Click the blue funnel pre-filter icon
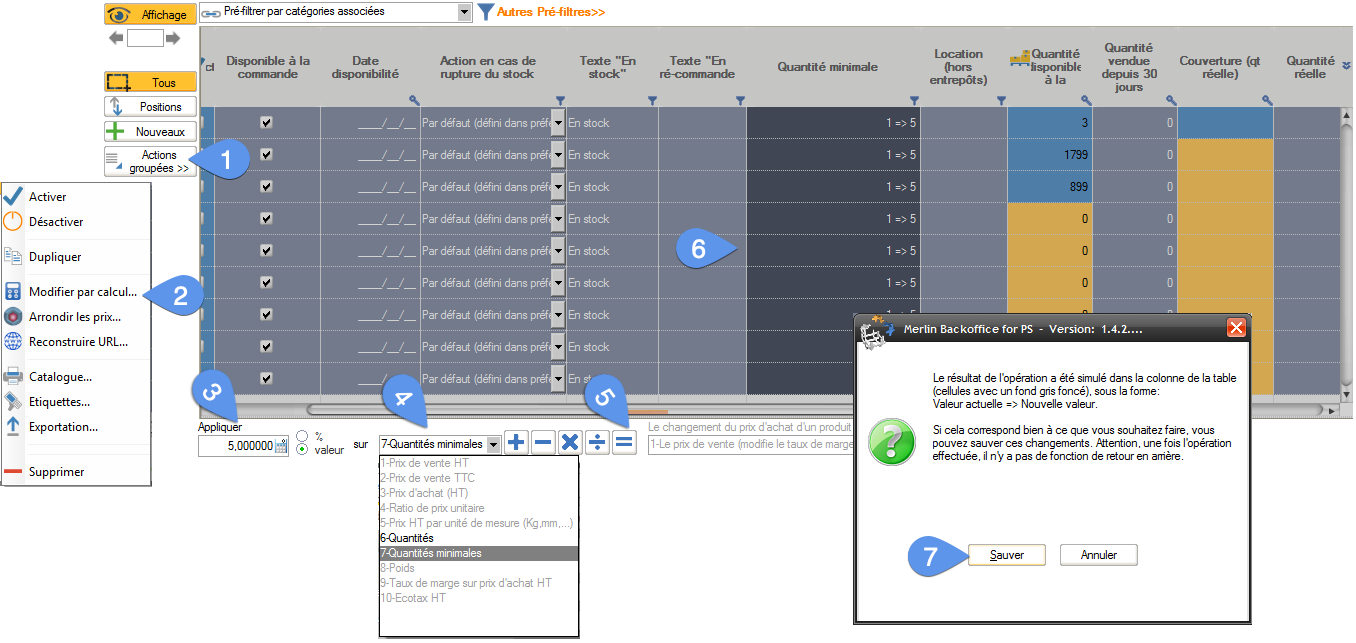 (x=485, y=12)
